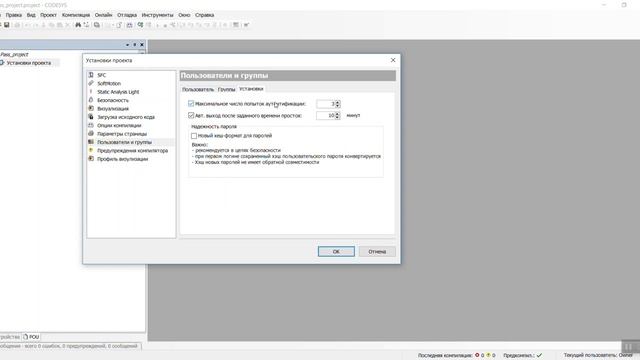Screen dimensions: 640x360
Task: Select the Профиль визуализации icon
Action: point(91,159)
